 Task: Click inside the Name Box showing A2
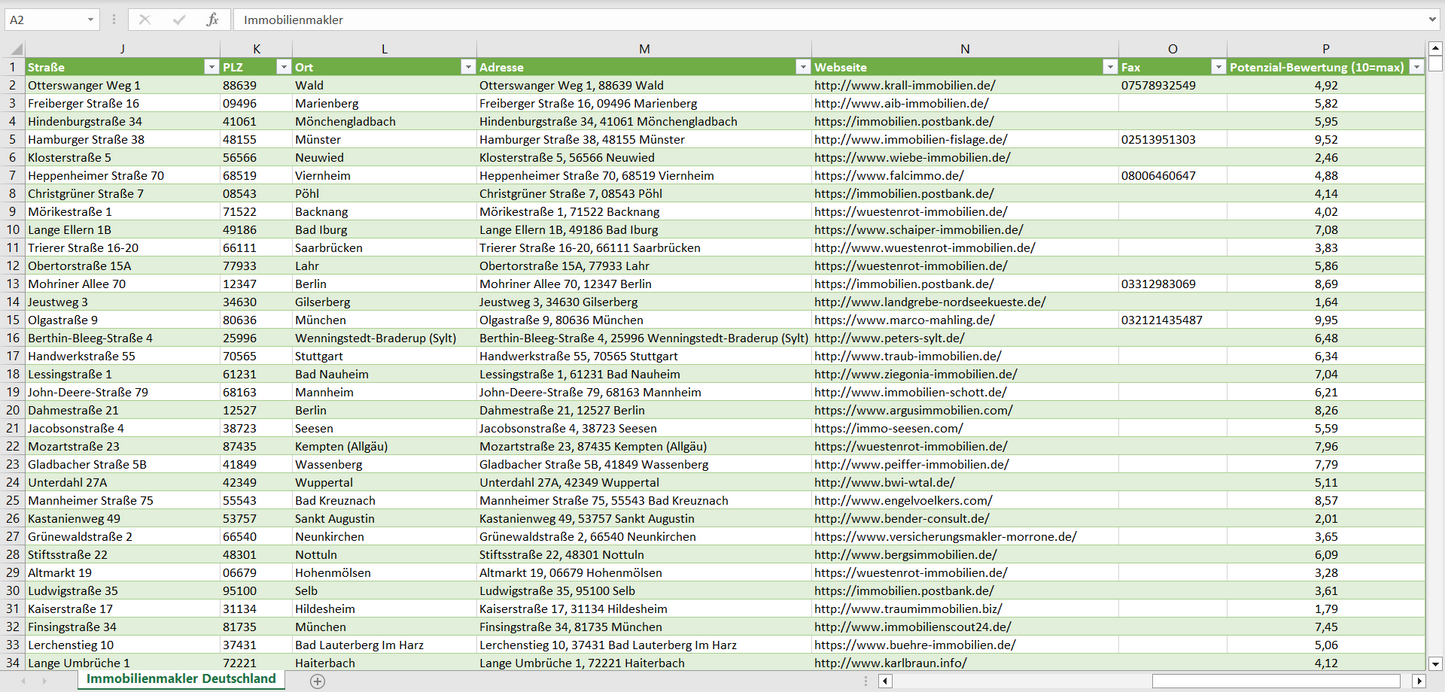(45, 20)
